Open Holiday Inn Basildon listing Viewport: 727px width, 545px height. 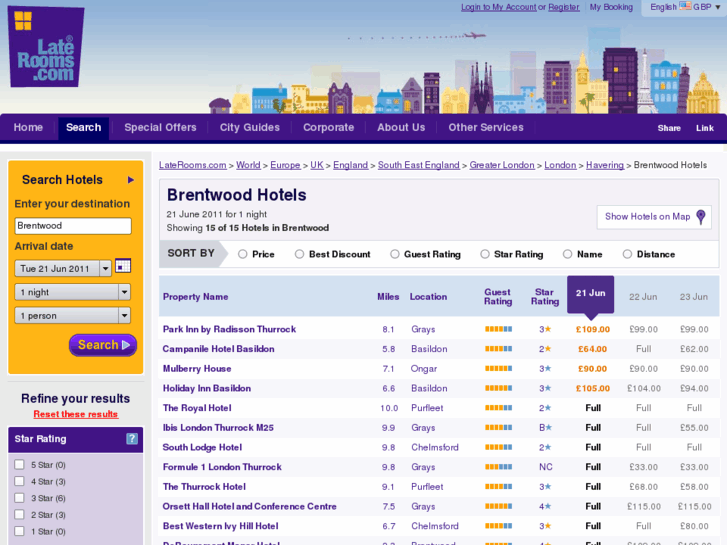[x=207, y=388]
